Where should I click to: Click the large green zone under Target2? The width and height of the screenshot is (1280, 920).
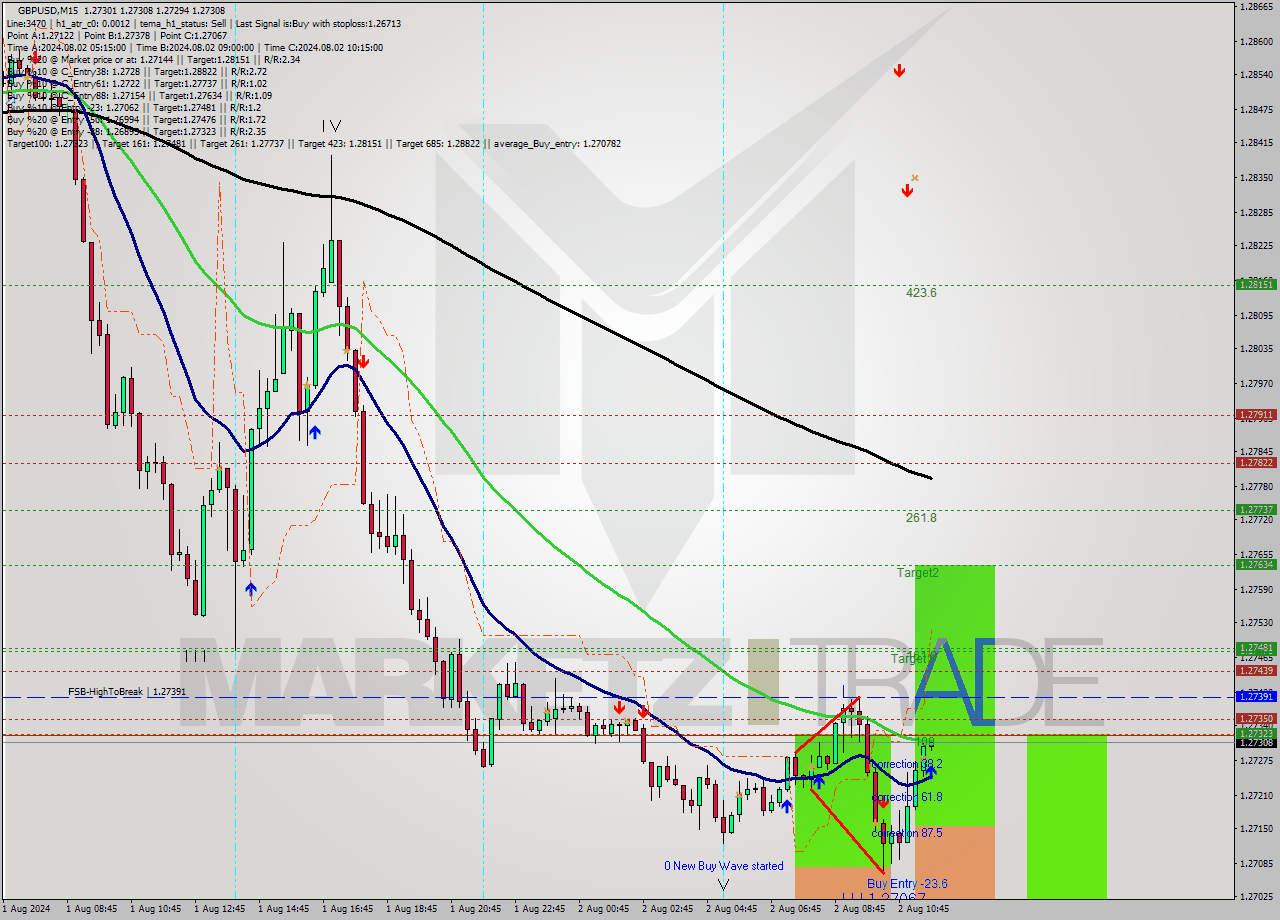coord(954,695)
